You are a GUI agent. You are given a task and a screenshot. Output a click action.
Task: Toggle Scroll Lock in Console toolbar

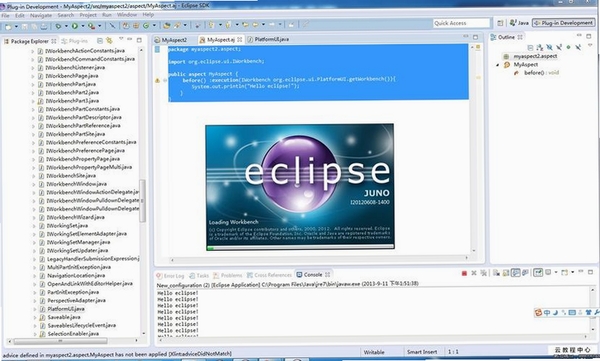click(506, 273)
